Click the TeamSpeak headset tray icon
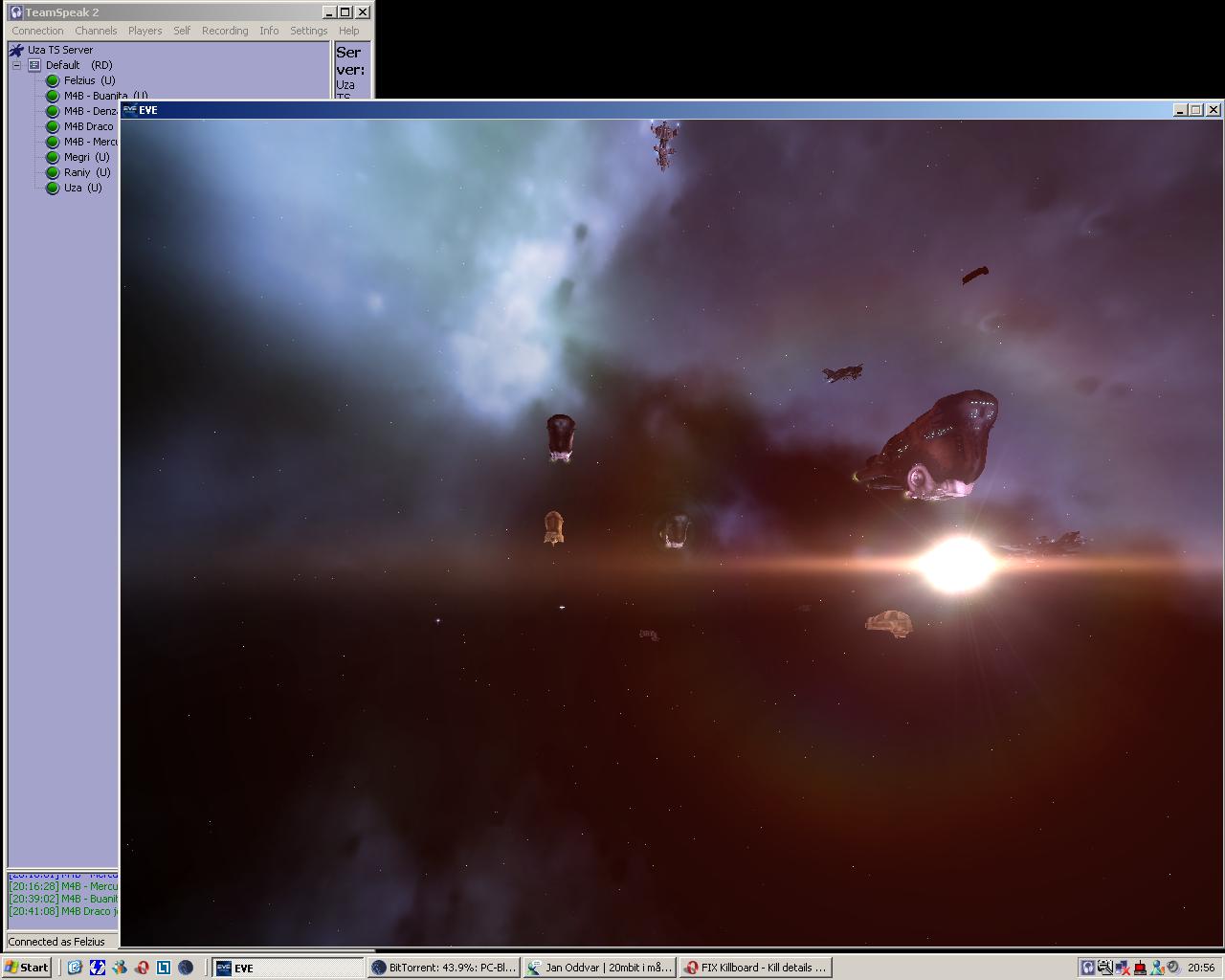Image resolution: width=1225 pixels, height=980 pixels. tap(1088, 968)
